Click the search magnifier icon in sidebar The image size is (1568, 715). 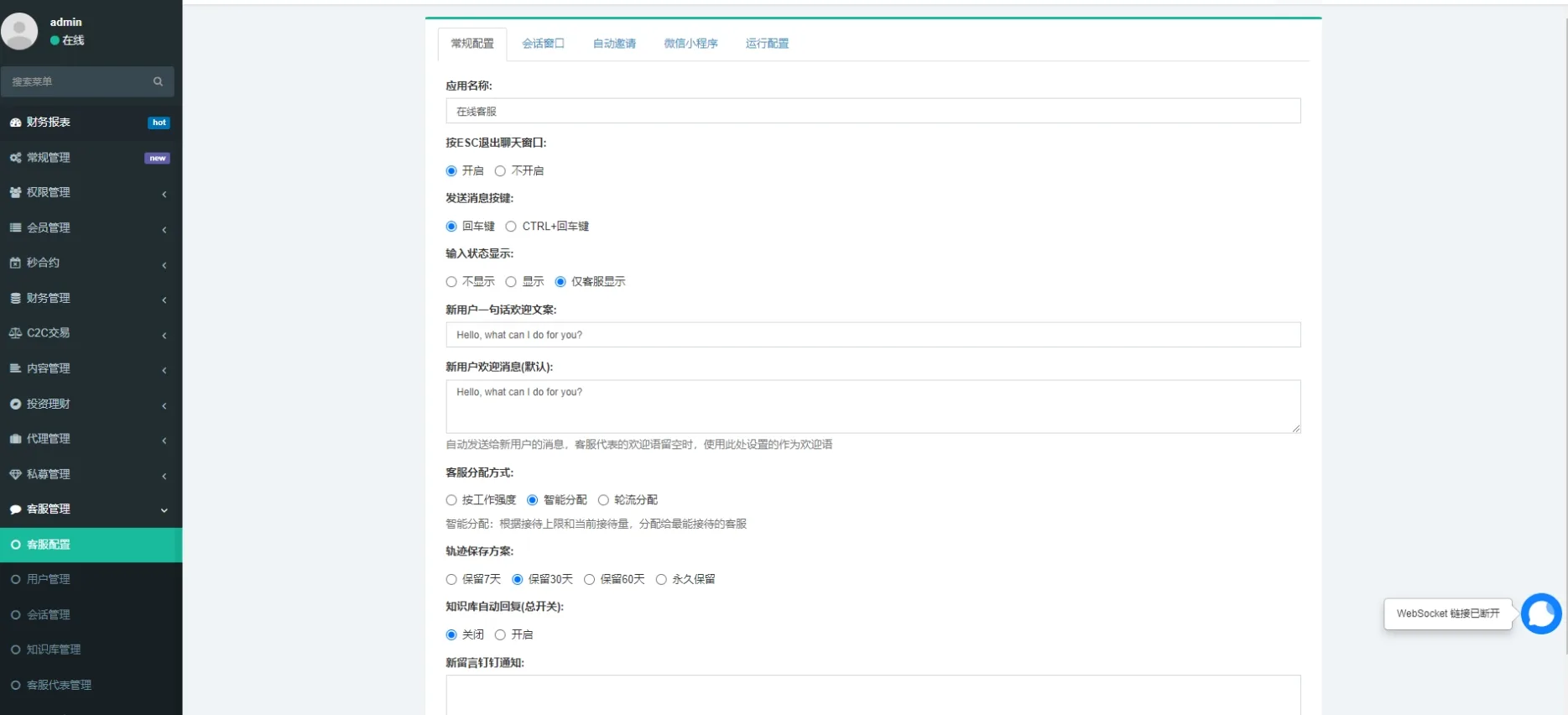(x=158, y=81)
